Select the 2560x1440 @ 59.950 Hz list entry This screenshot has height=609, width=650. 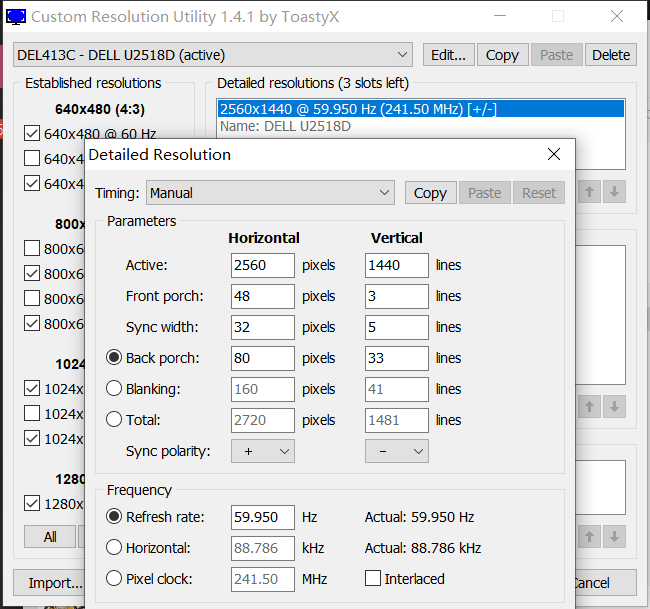pyautogui.click(x=421, y=109)
